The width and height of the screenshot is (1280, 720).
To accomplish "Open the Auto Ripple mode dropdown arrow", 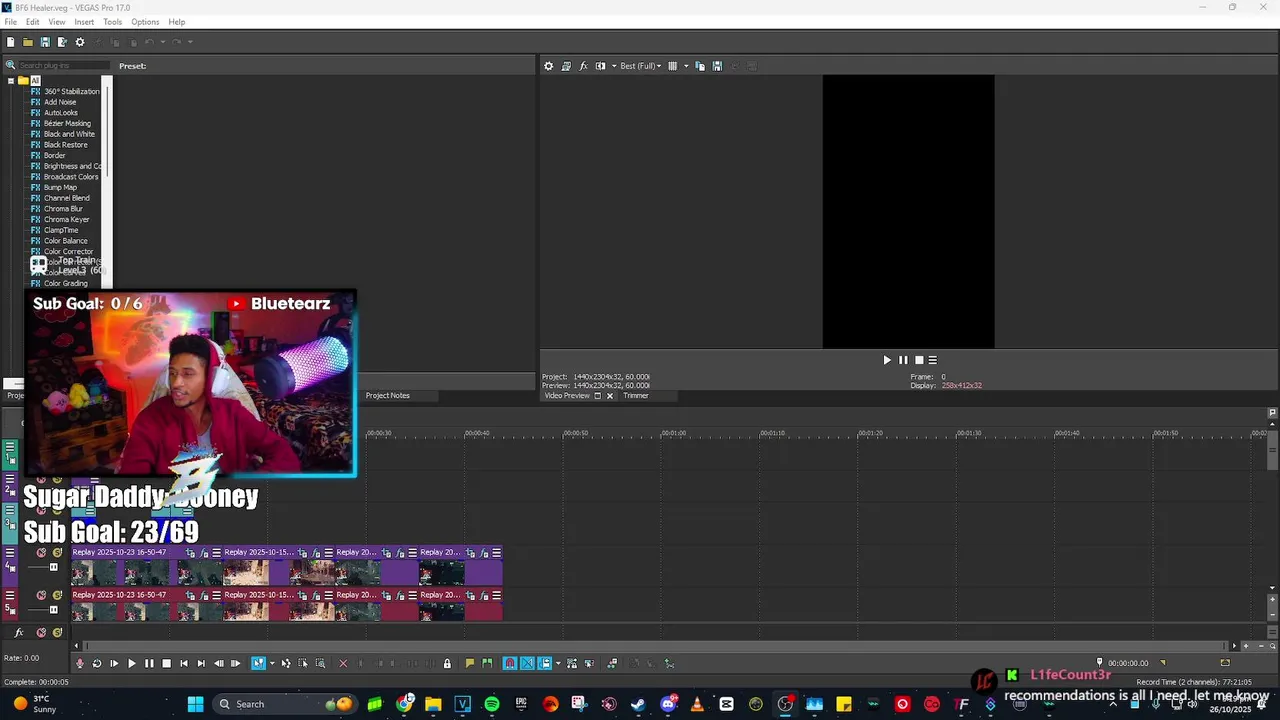I will pyautogui.click(x=558, y=663).
